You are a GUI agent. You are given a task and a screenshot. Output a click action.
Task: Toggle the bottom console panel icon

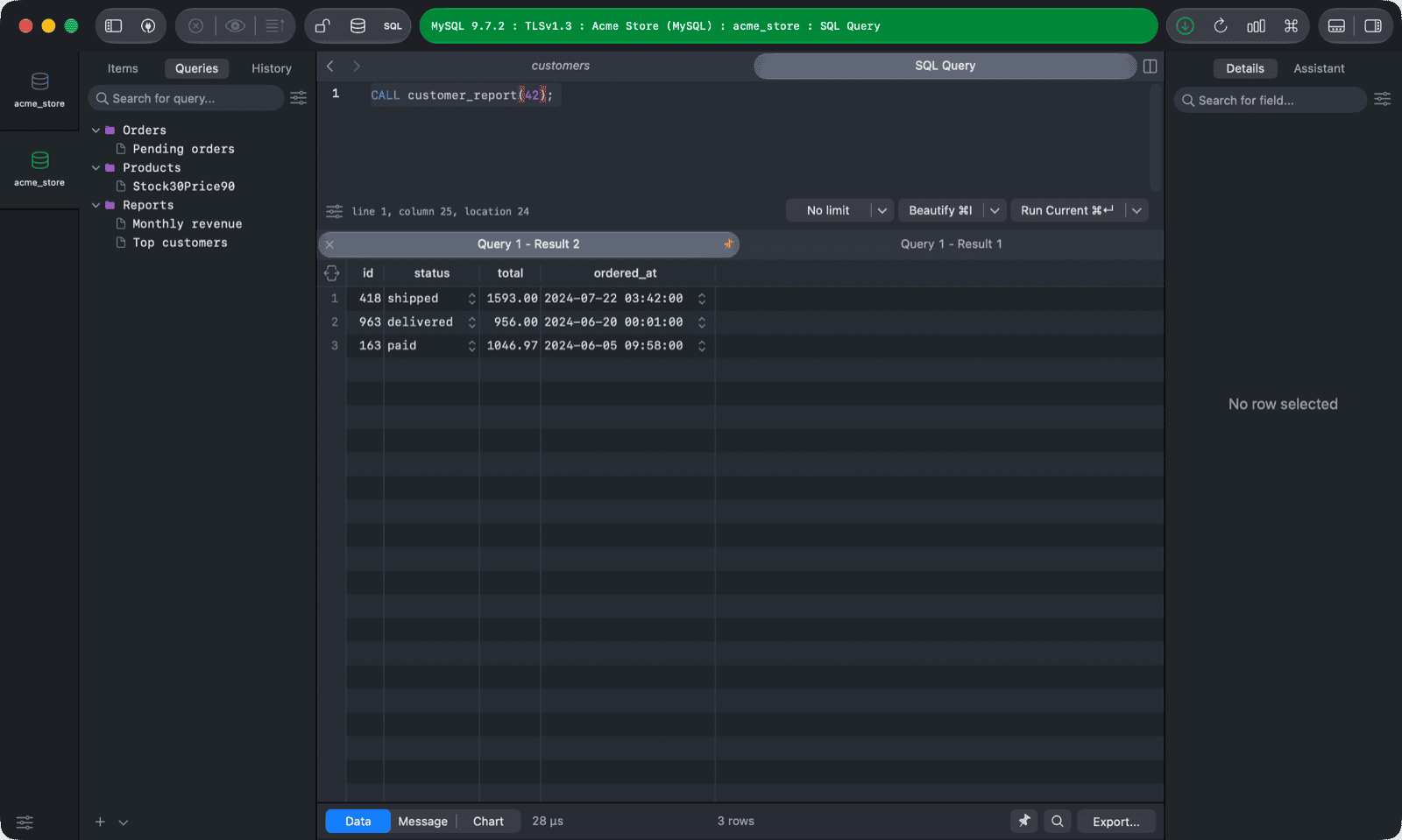(x=1336, y=26)
